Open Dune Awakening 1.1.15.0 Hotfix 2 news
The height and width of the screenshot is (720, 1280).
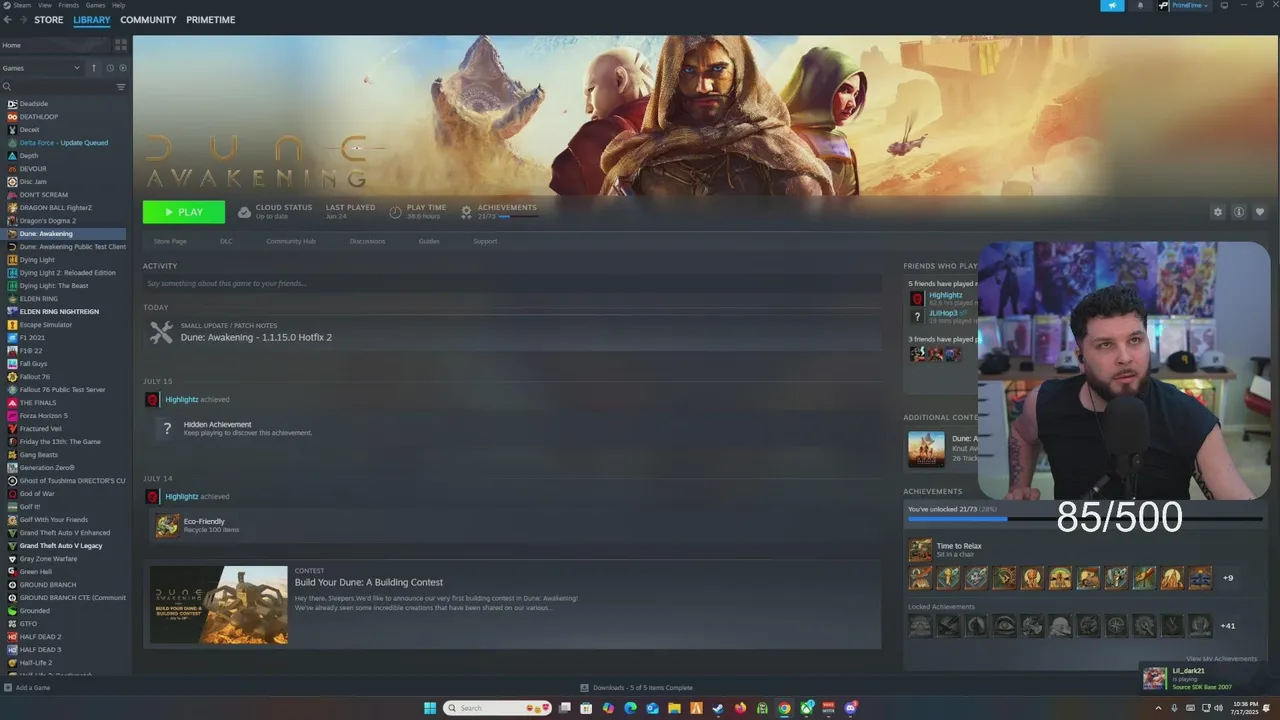[x=256, y=338]
